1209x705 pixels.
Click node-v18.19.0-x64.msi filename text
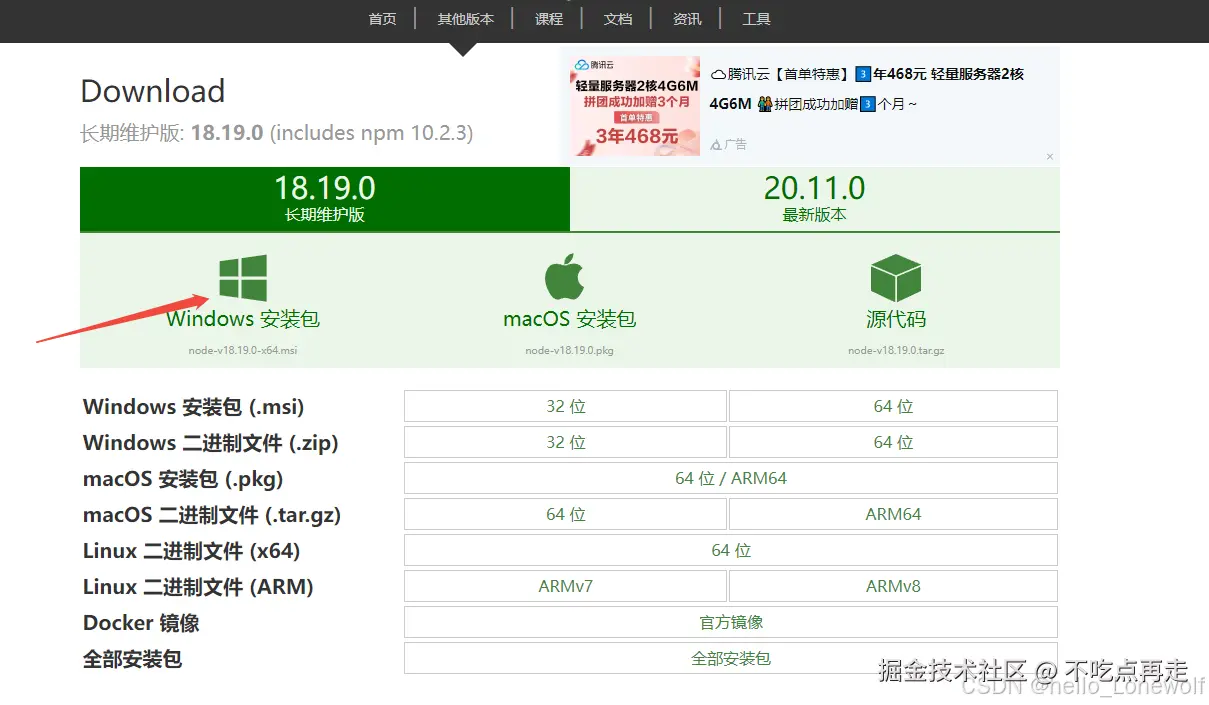pos(243,351)
